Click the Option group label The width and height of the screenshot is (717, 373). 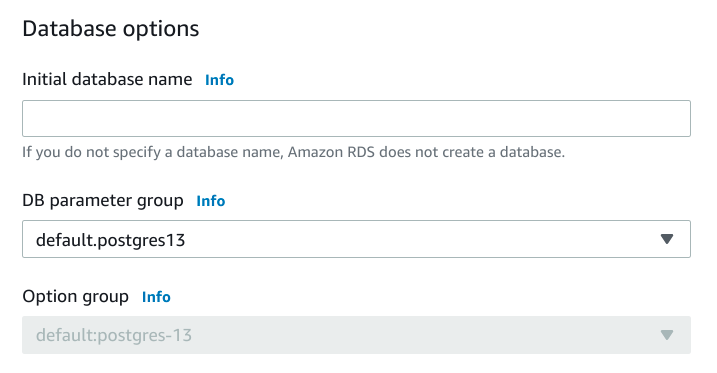75,297
